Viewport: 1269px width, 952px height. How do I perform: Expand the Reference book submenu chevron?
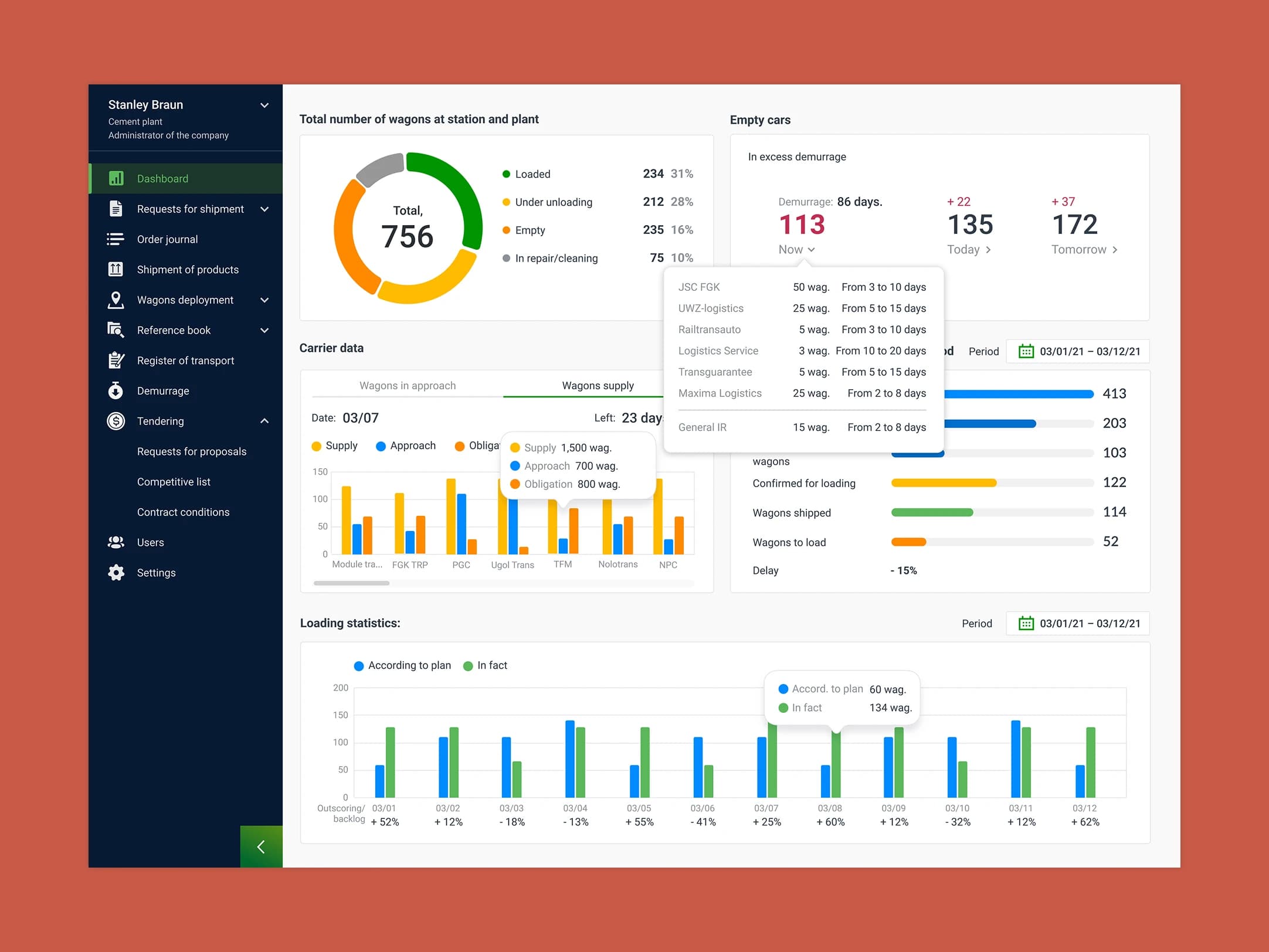(x=264, y=331)
